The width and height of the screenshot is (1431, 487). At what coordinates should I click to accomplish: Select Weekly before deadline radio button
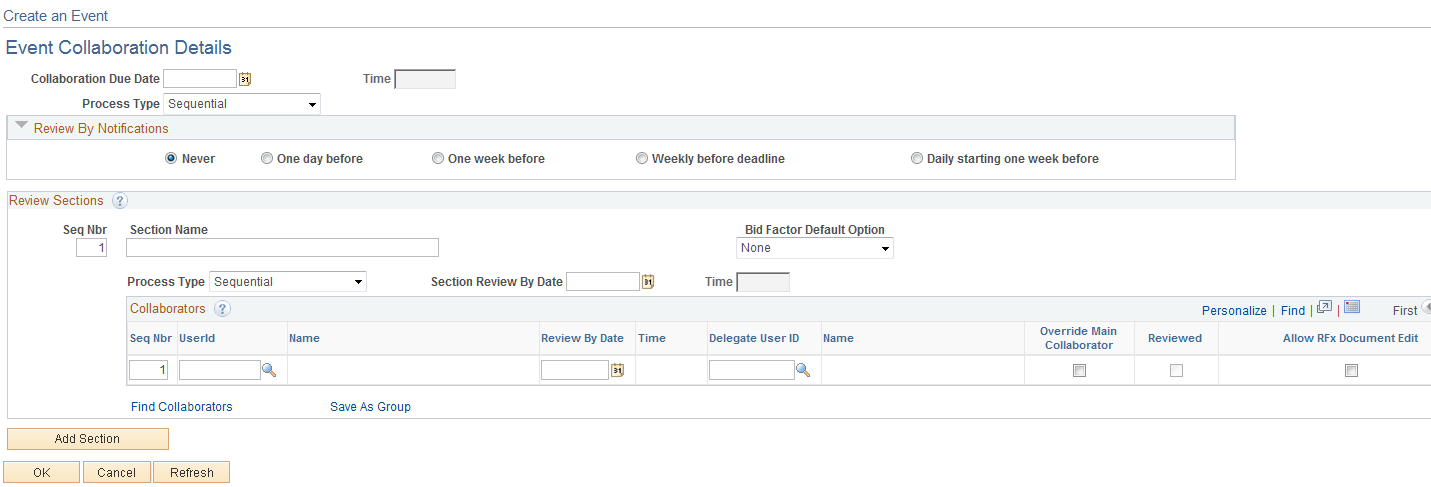coord(642,158)
